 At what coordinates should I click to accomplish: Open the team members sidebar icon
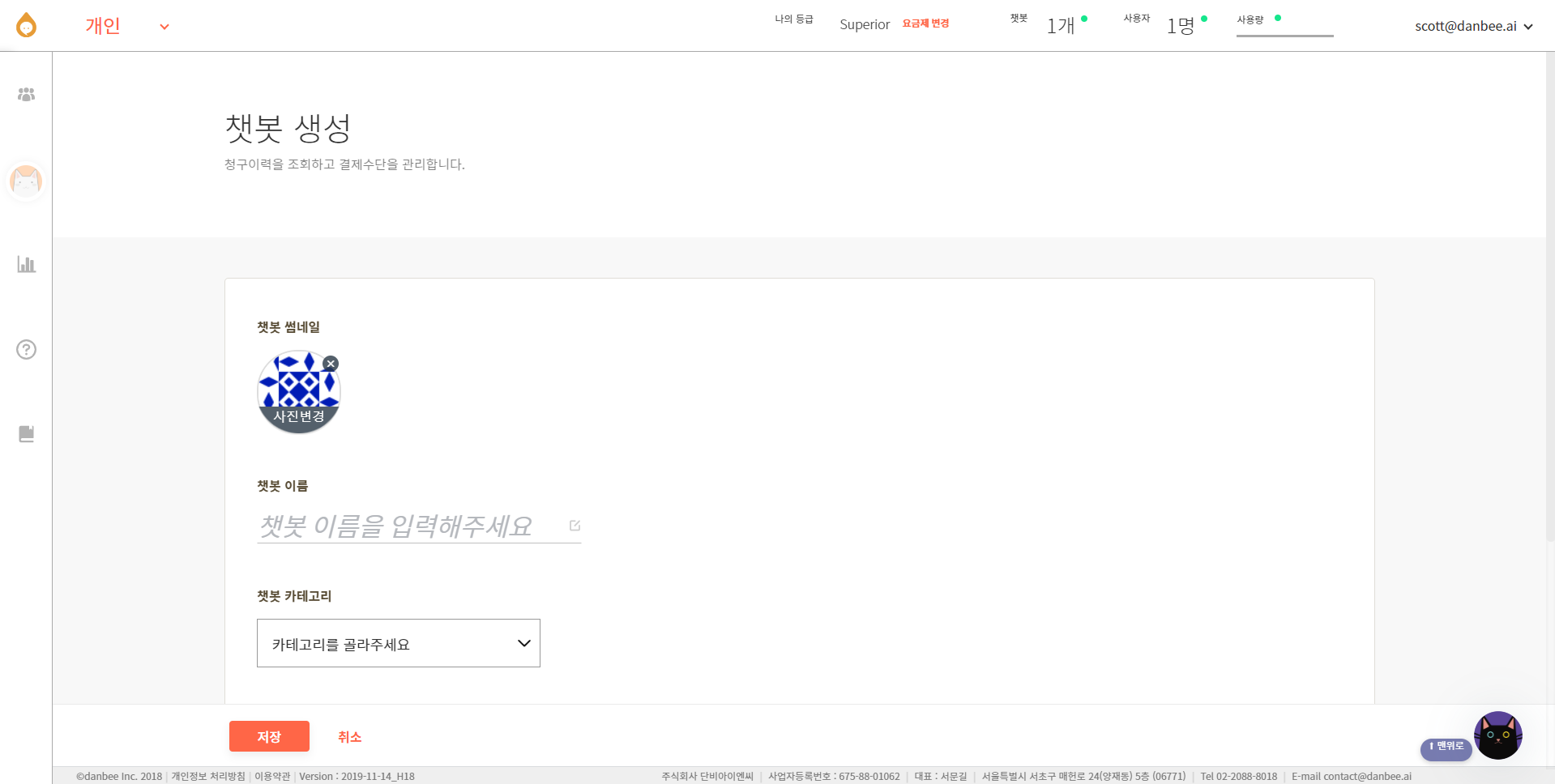tap(26, 95)
